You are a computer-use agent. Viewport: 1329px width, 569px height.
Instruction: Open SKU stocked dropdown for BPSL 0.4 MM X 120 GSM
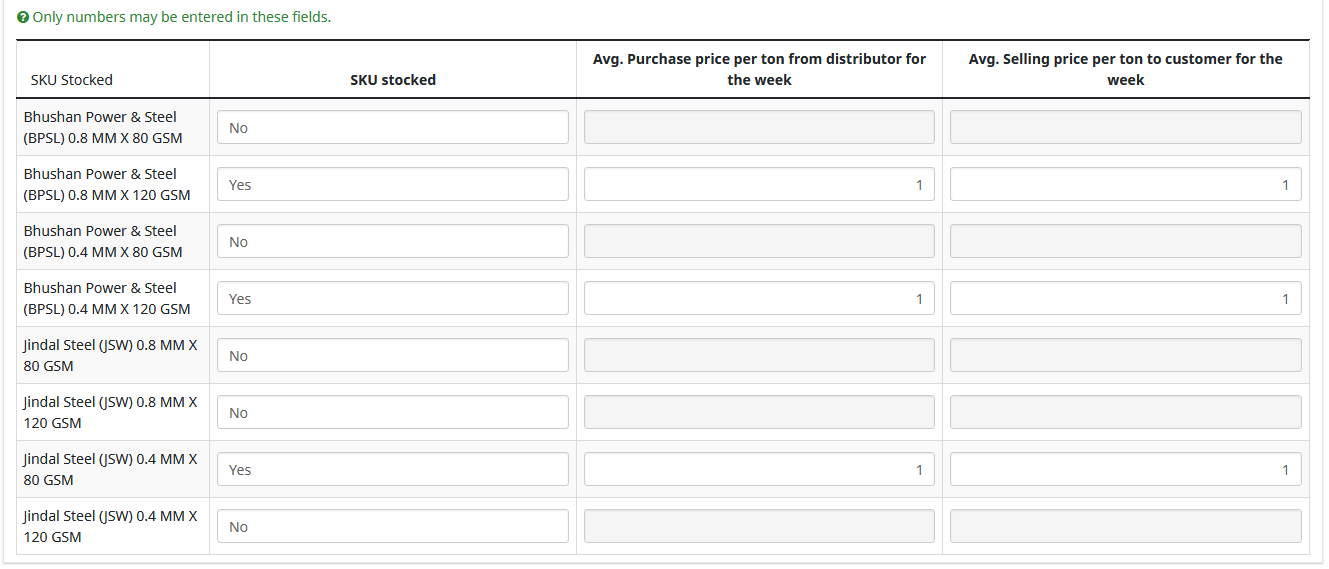point(392,298)
